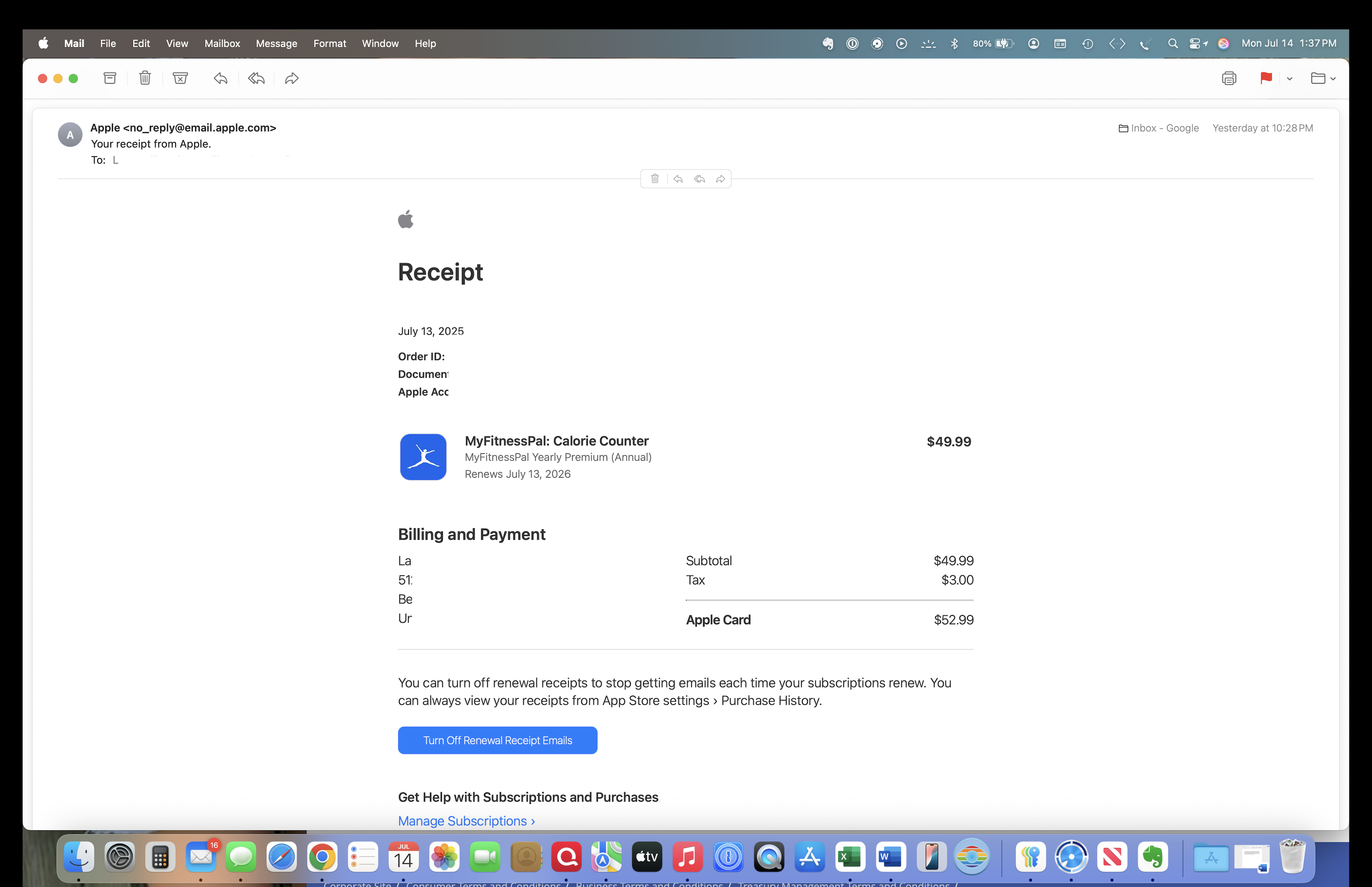Click the inline reply icon above receipt
This screenshot has height=887, width=1372.
pyautogui.click(x=678, y=179)
